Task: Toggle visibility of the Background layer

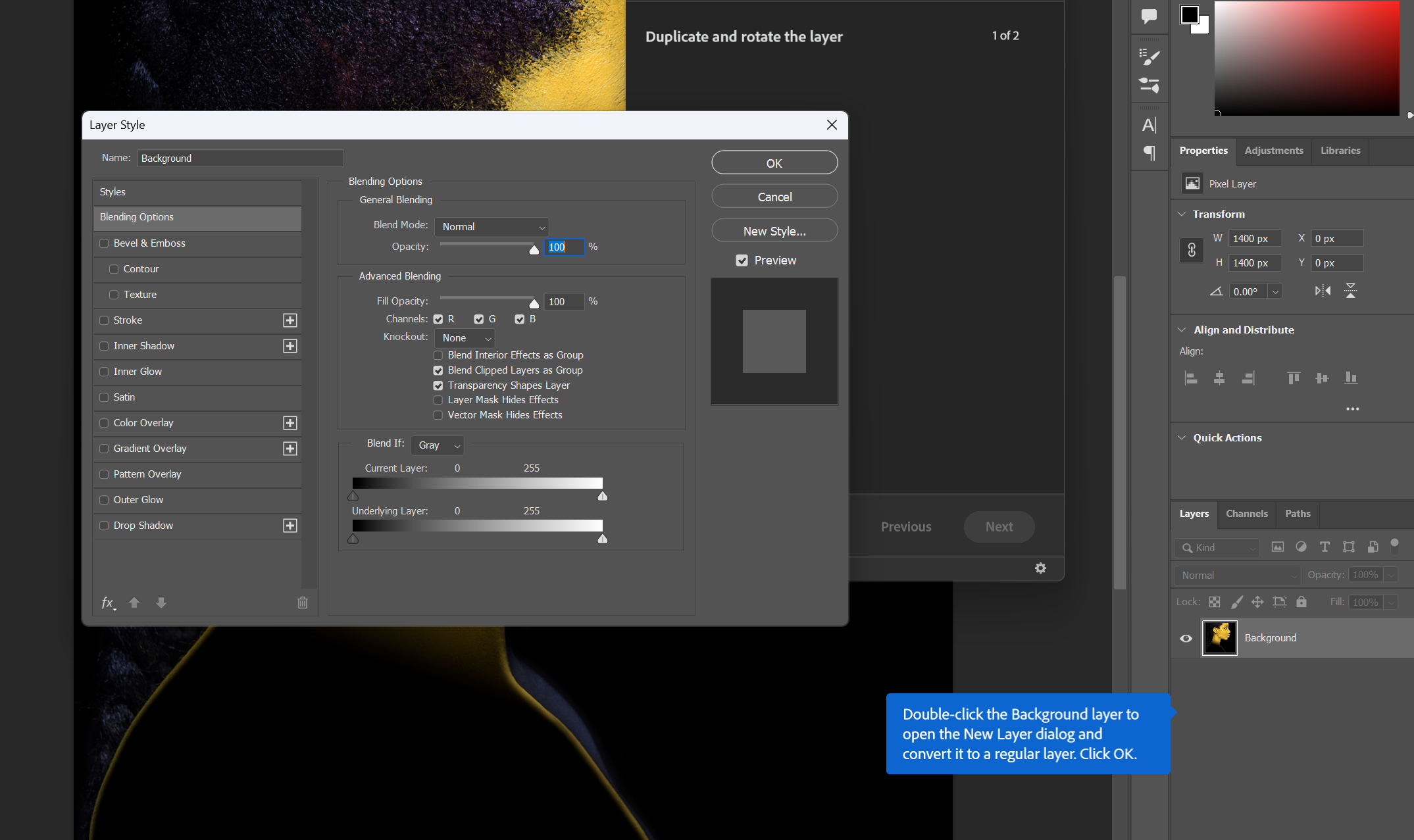Action: [1186, 637]
